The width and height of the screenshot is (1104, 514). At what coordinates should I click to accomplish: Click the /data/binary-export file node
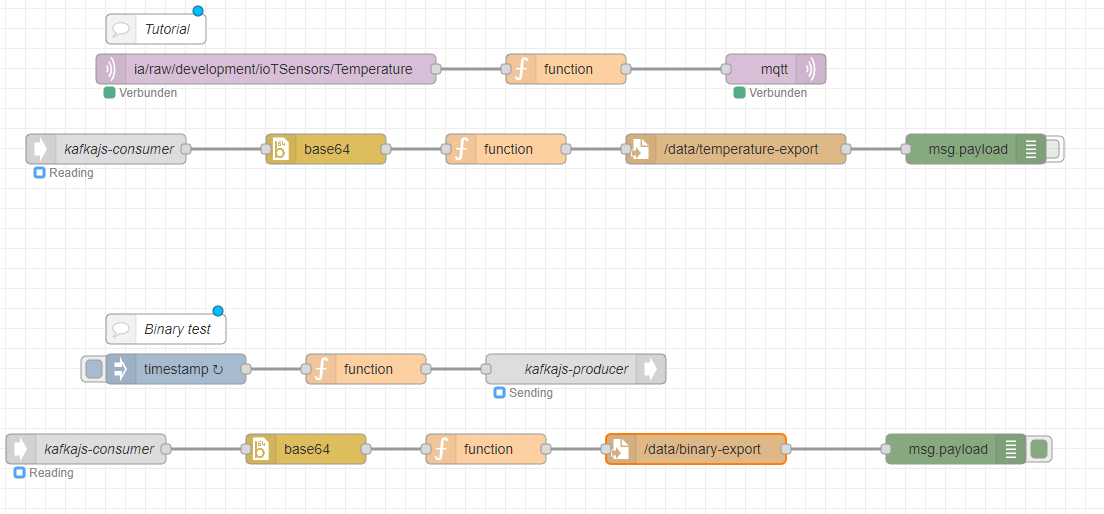[702, 449]
